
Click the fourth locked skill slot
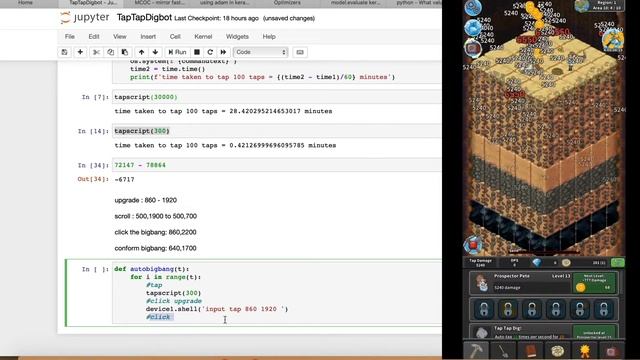click(x=556, y=309)
